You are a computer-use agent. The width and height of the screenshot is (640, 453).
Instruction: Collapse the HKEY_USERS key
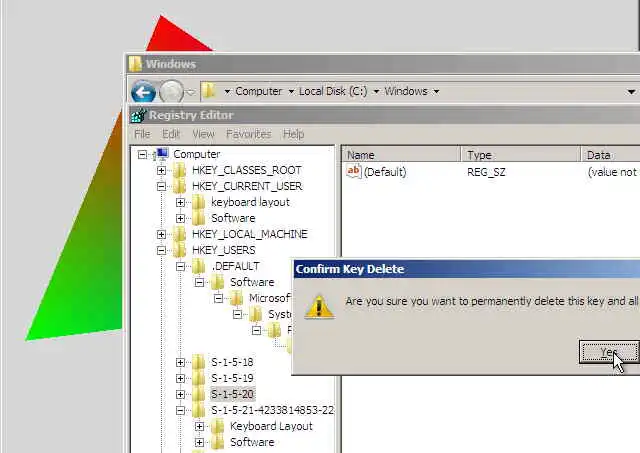tap(161, 251)
